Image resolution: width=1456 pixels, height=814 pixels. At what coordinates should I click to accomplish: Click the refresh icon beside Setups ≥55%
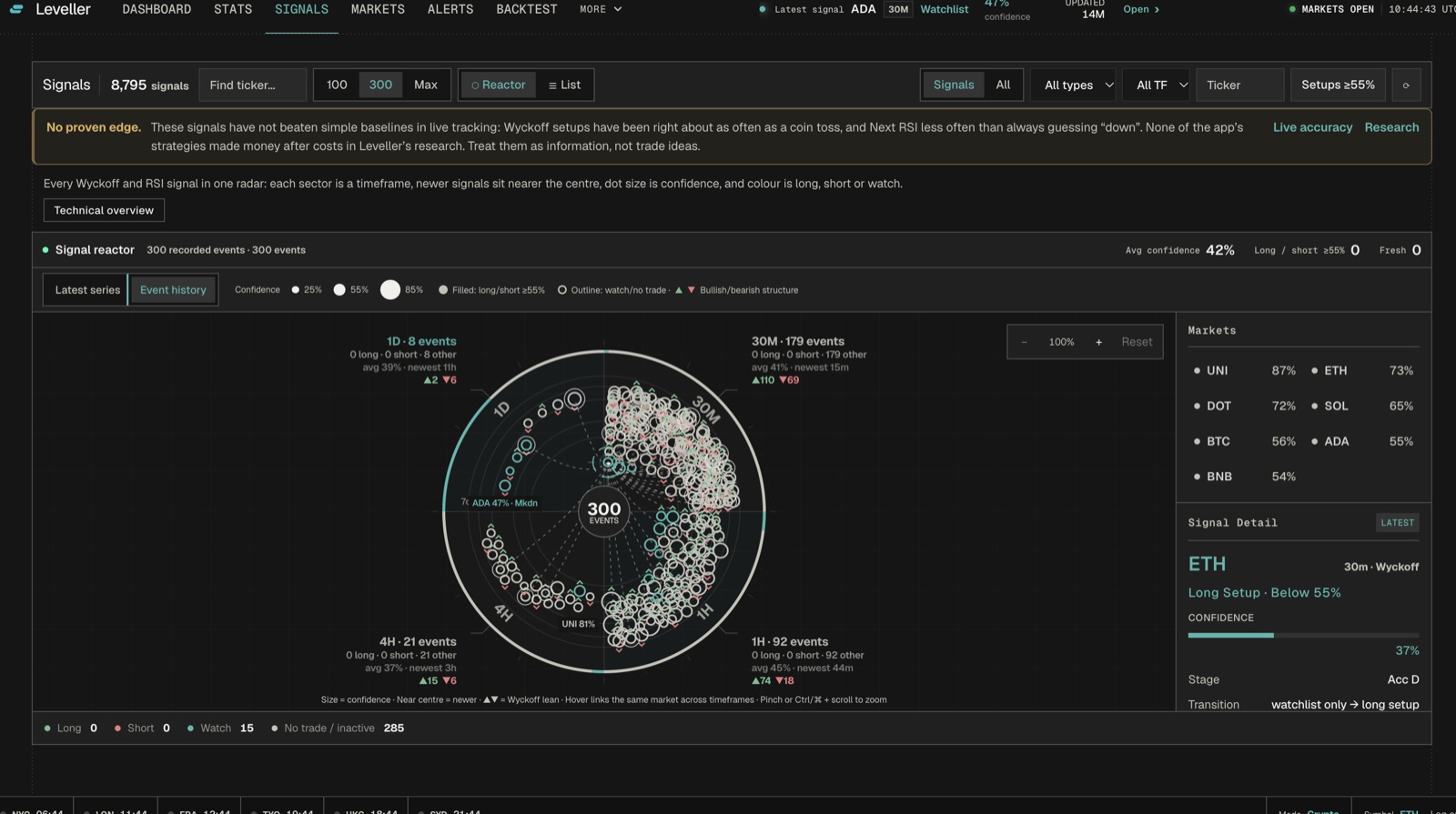[1406, 85]
